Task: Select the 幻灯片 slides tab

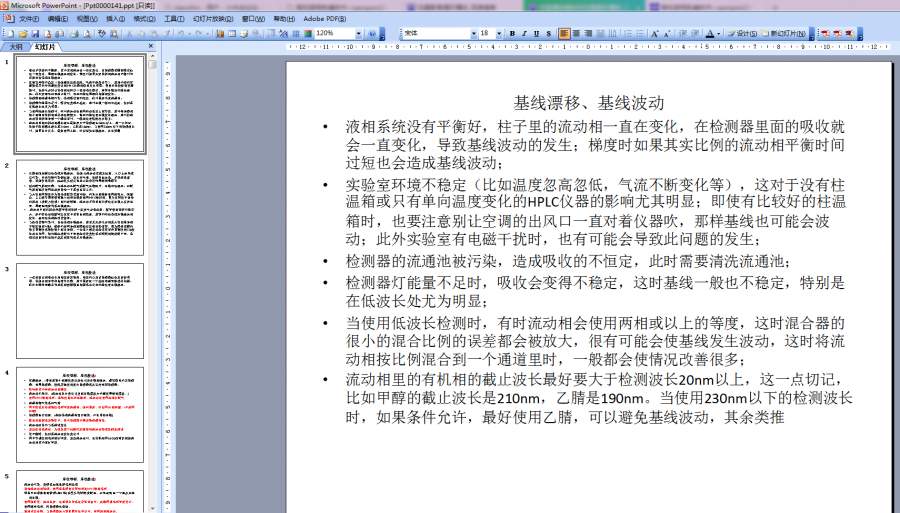Action: click(44, 46)
